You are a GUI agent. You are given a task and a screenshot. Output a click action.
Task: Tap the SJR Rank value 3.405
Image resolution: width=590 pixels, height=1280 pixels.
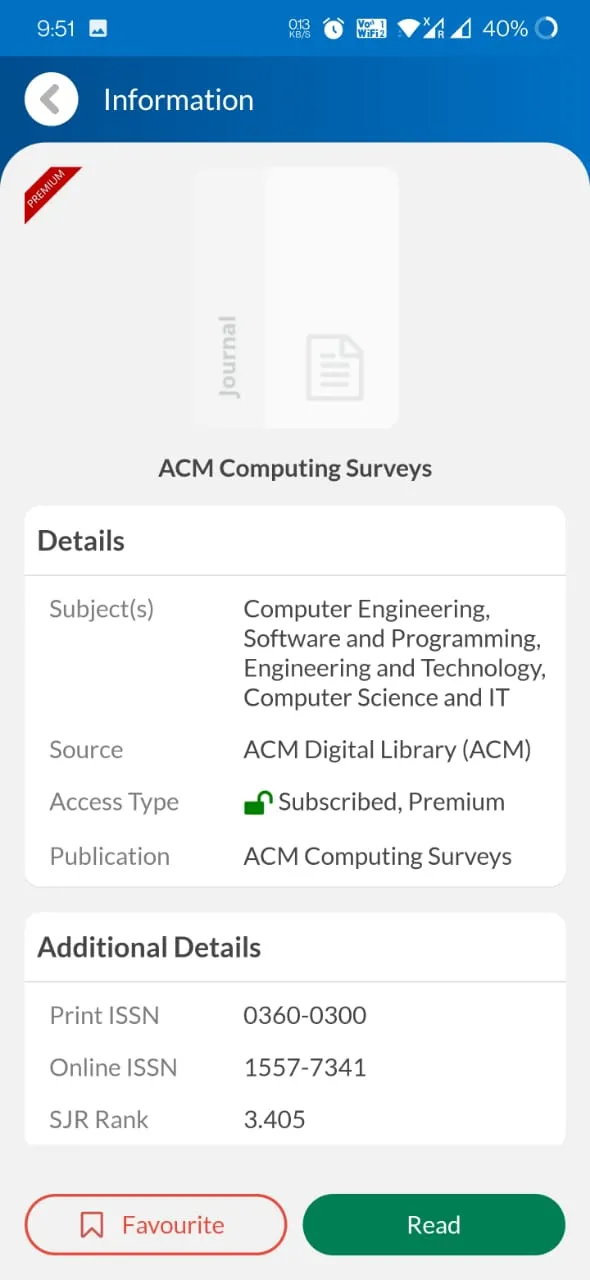coord(274,1119)
